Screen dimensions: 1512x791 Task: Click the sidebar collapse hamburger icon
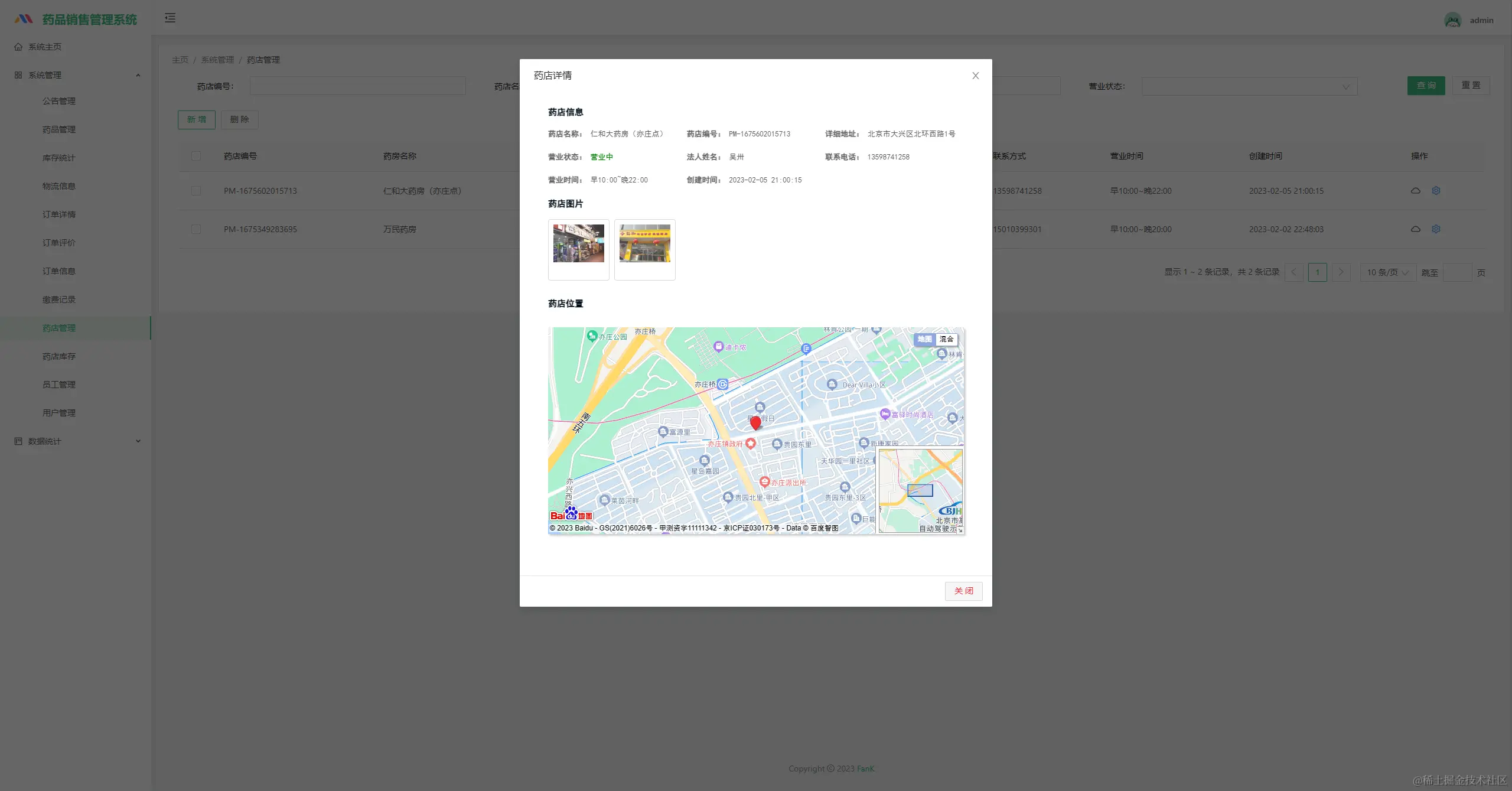(x=170, y=18)
